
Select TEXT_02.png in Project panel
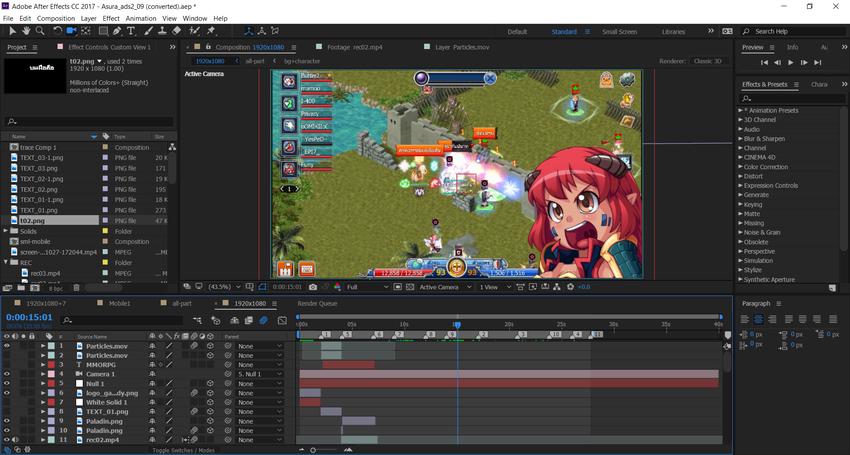click(39, 189)
